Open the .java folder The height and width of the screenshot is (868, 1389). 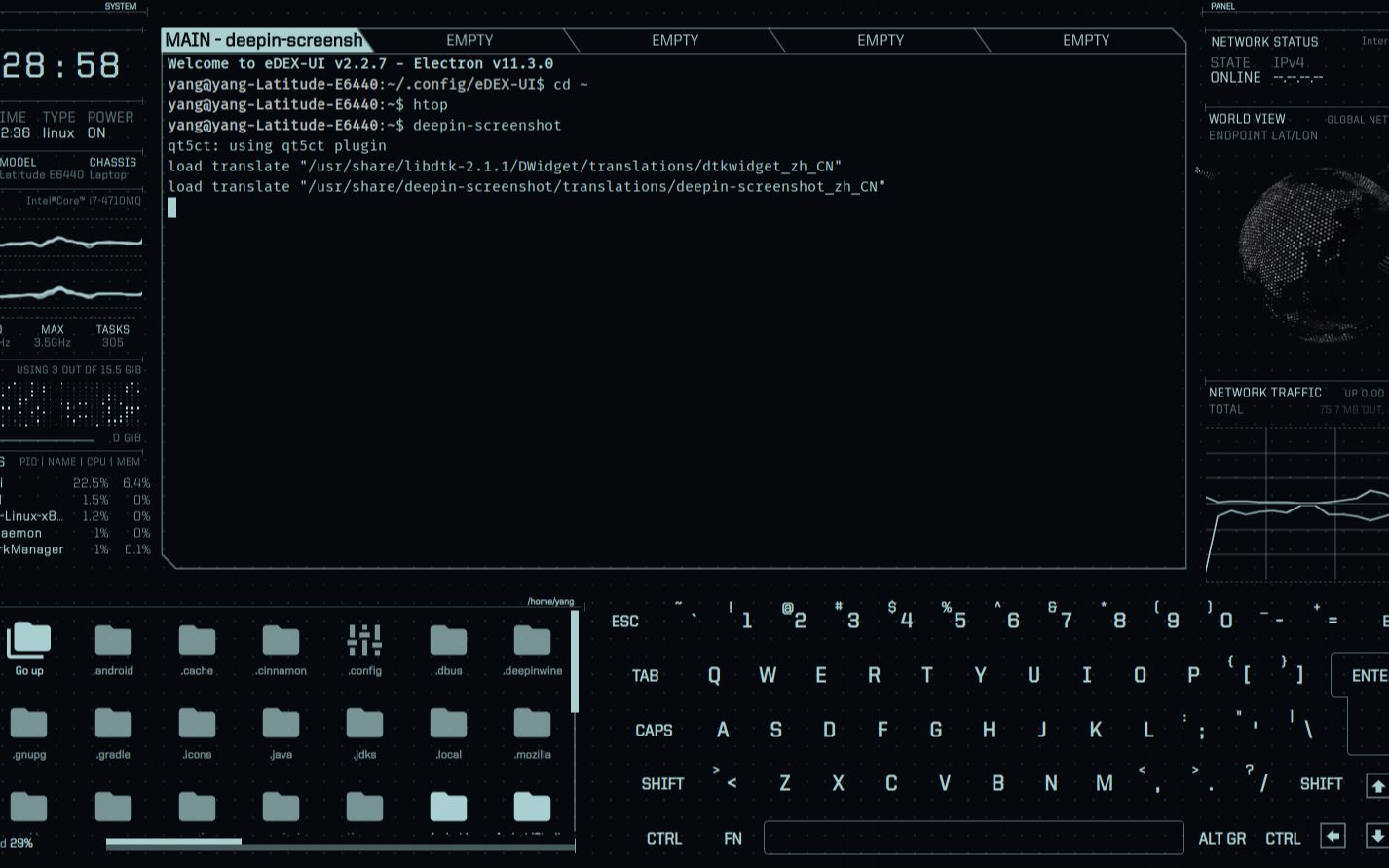(281, 733)
